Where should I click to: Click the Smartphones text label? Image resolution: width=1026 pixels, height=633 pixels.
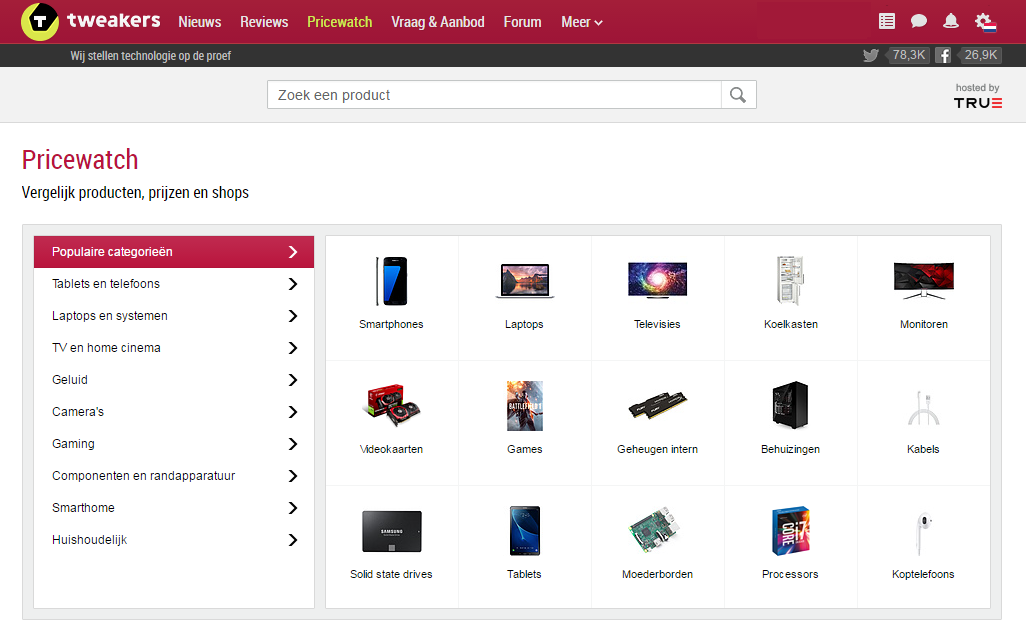pyautogui.click(x=391, y=324)
